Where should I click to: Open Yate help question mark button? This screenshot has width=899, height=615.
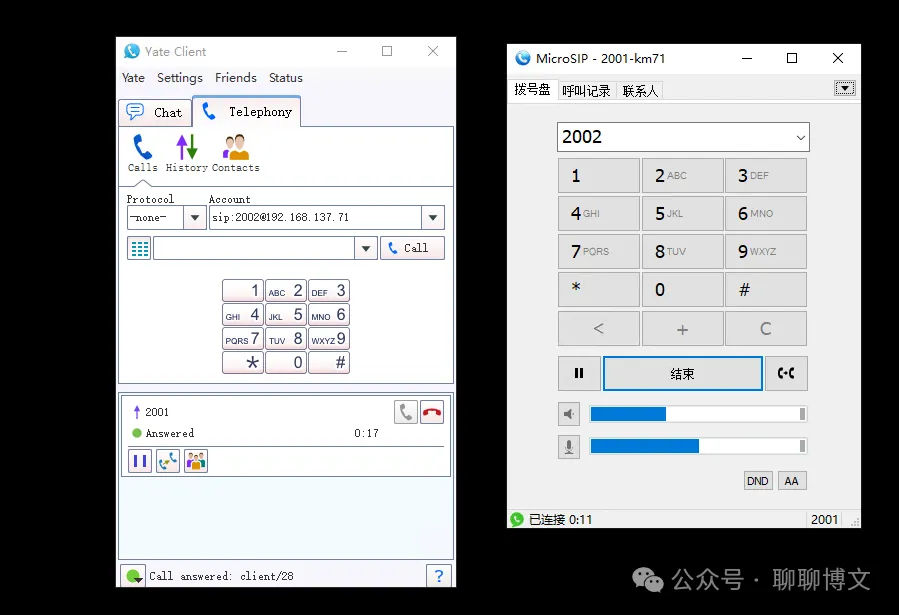click(439, 576)
